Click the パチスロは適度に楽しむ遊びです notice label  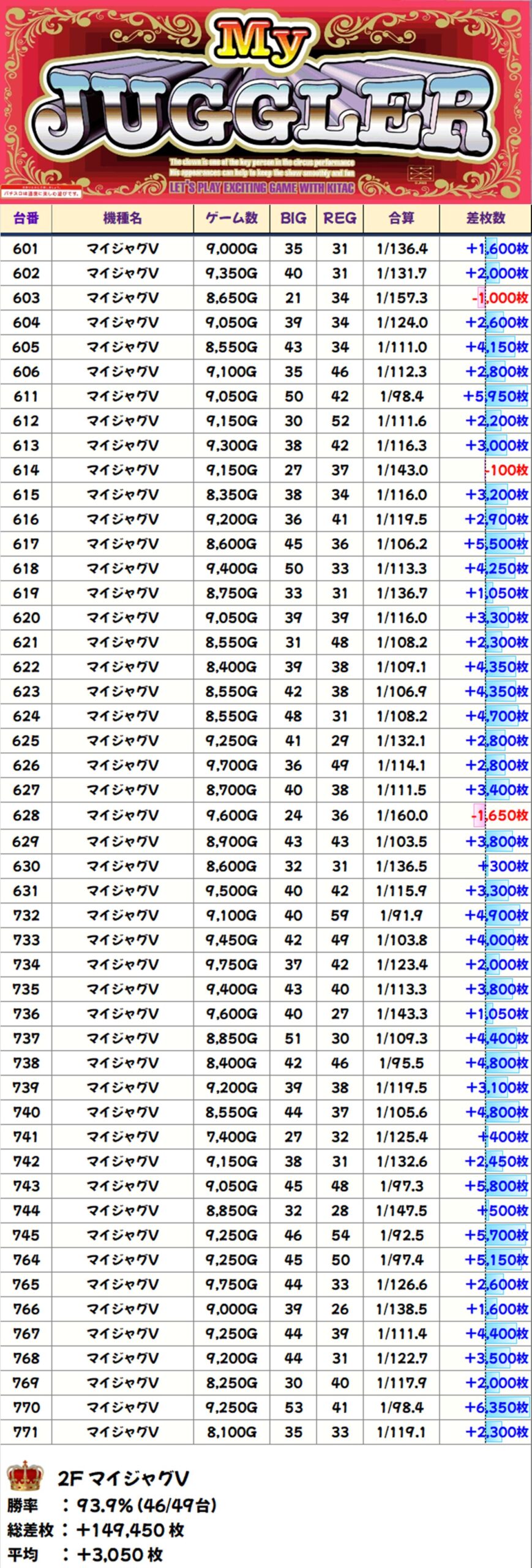pos(42,193)
